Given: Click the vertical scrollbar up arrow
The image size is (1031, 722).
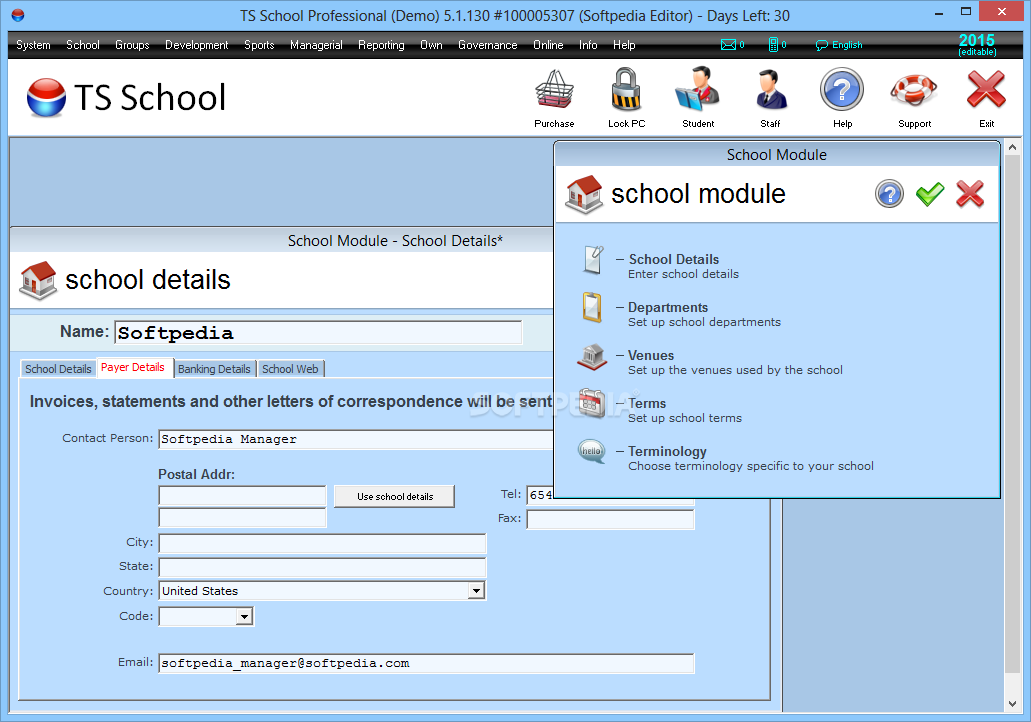Looking at the screenshot, I should [1013, 147].
